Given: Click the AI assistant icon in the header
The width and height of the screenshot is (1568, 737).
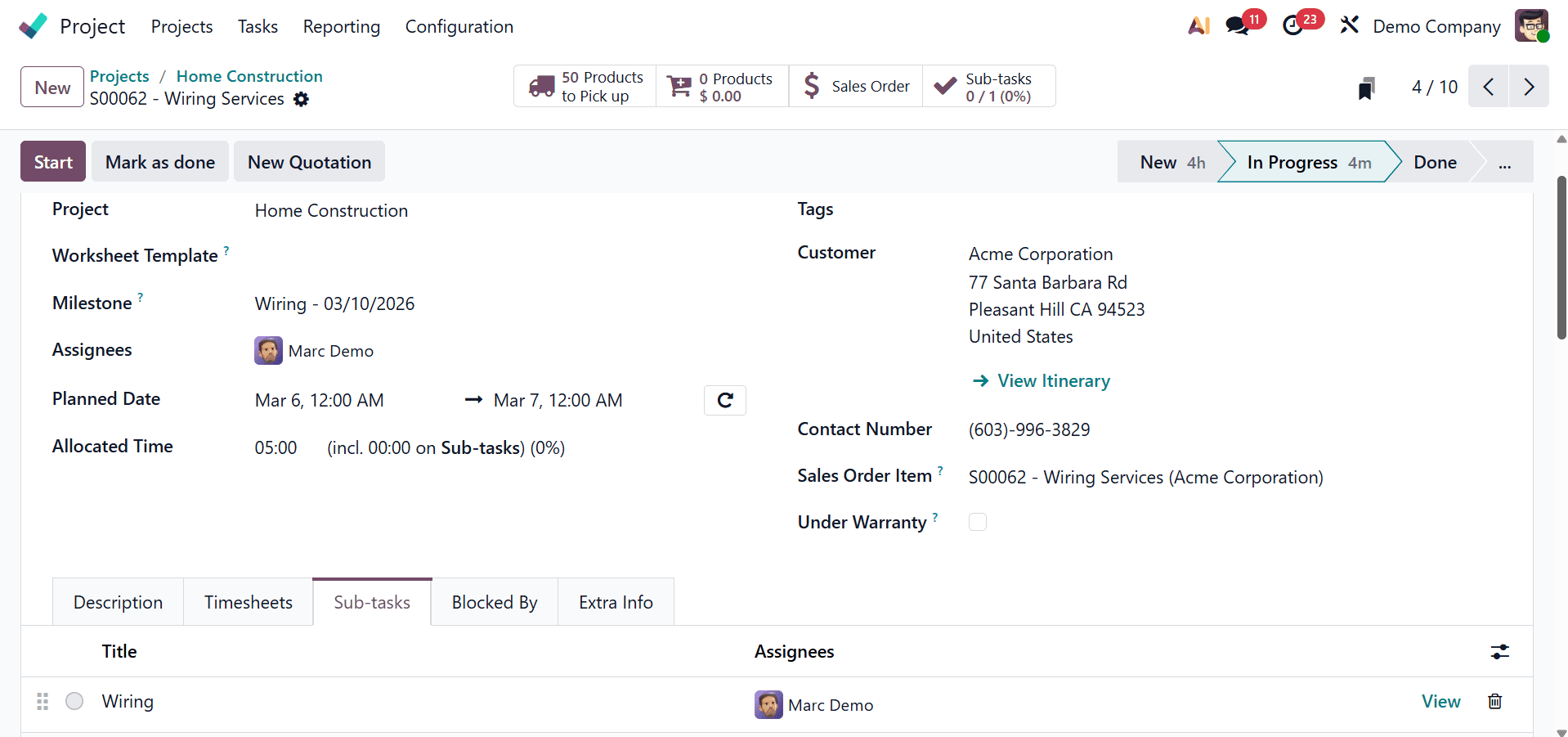Looking at the screenshot, I should [1198, 25].
